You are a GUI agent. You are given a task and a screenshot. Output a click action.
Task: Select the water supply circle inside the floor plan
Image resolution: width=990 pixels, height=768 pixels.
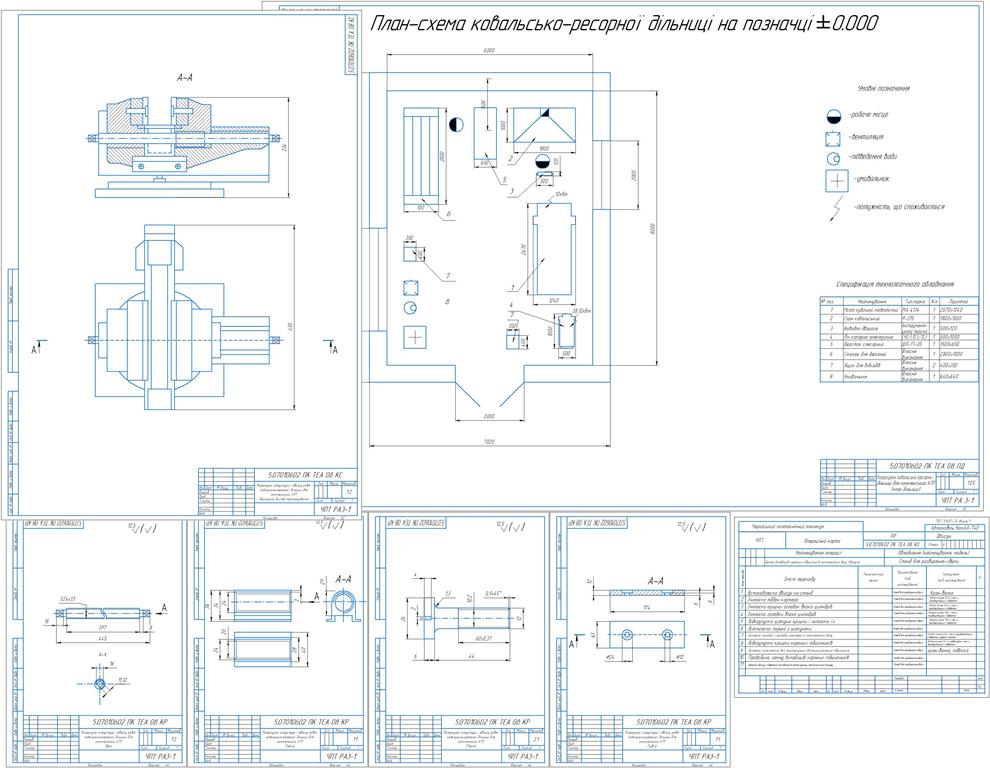point(410,308)
